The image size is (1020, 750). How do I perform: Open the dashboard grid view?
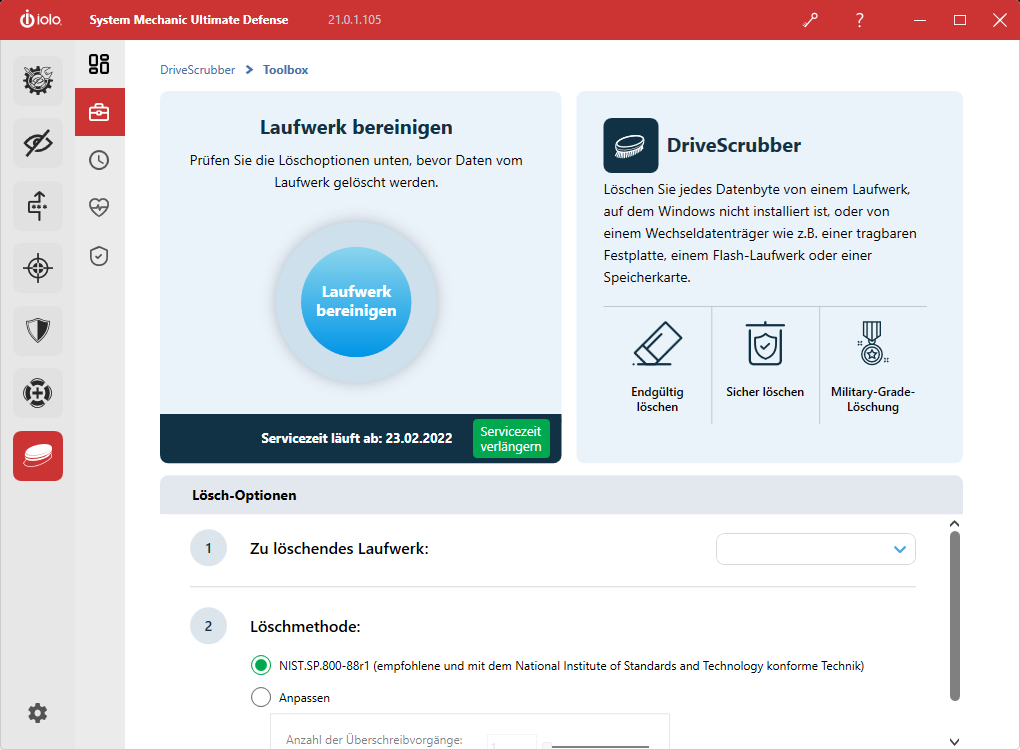pyautogui.click(x=99, y=64)
